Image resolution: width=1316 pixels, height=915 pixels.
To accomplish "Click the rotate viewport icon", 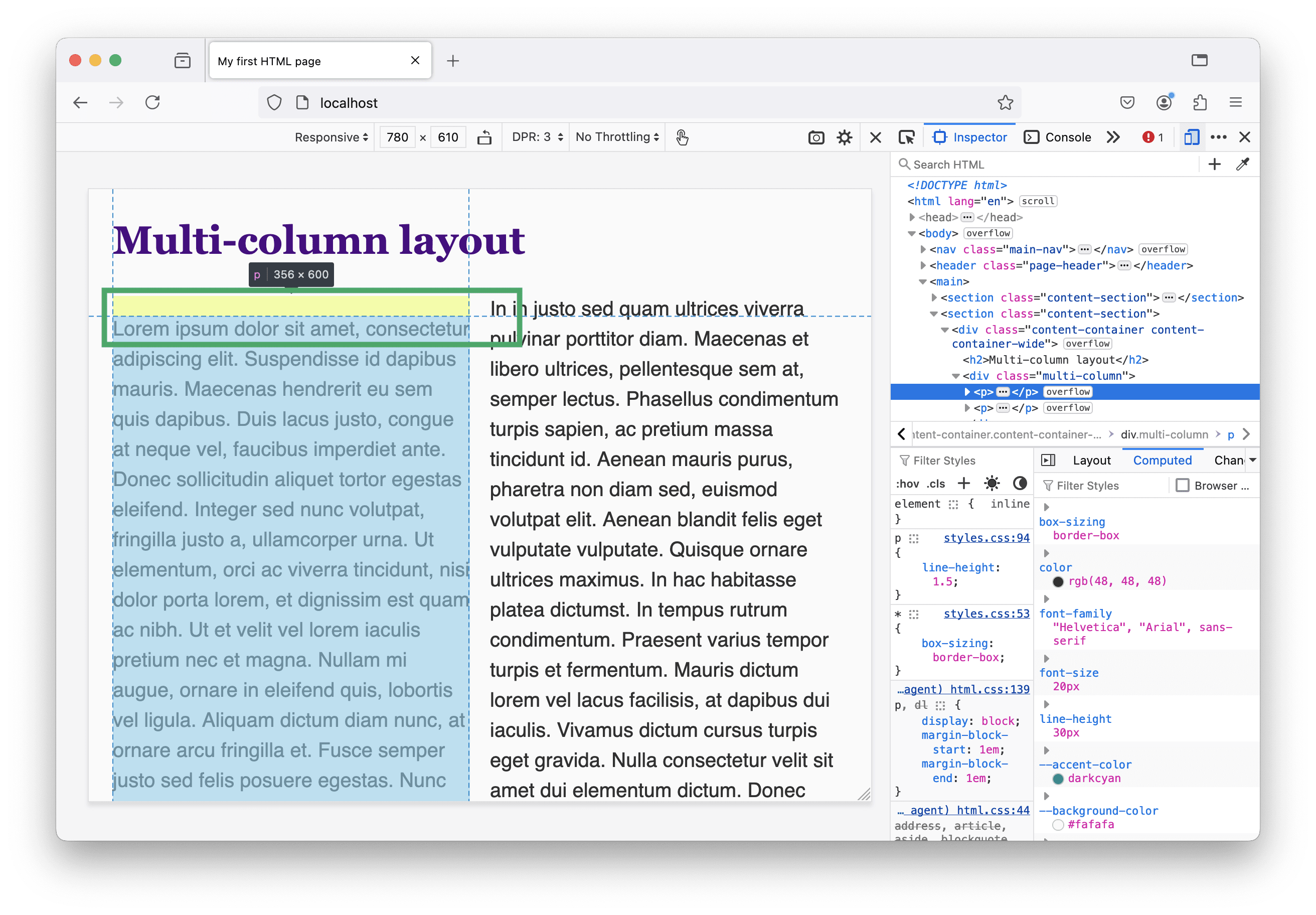I will pyautogui.click(x=484, y=137).
